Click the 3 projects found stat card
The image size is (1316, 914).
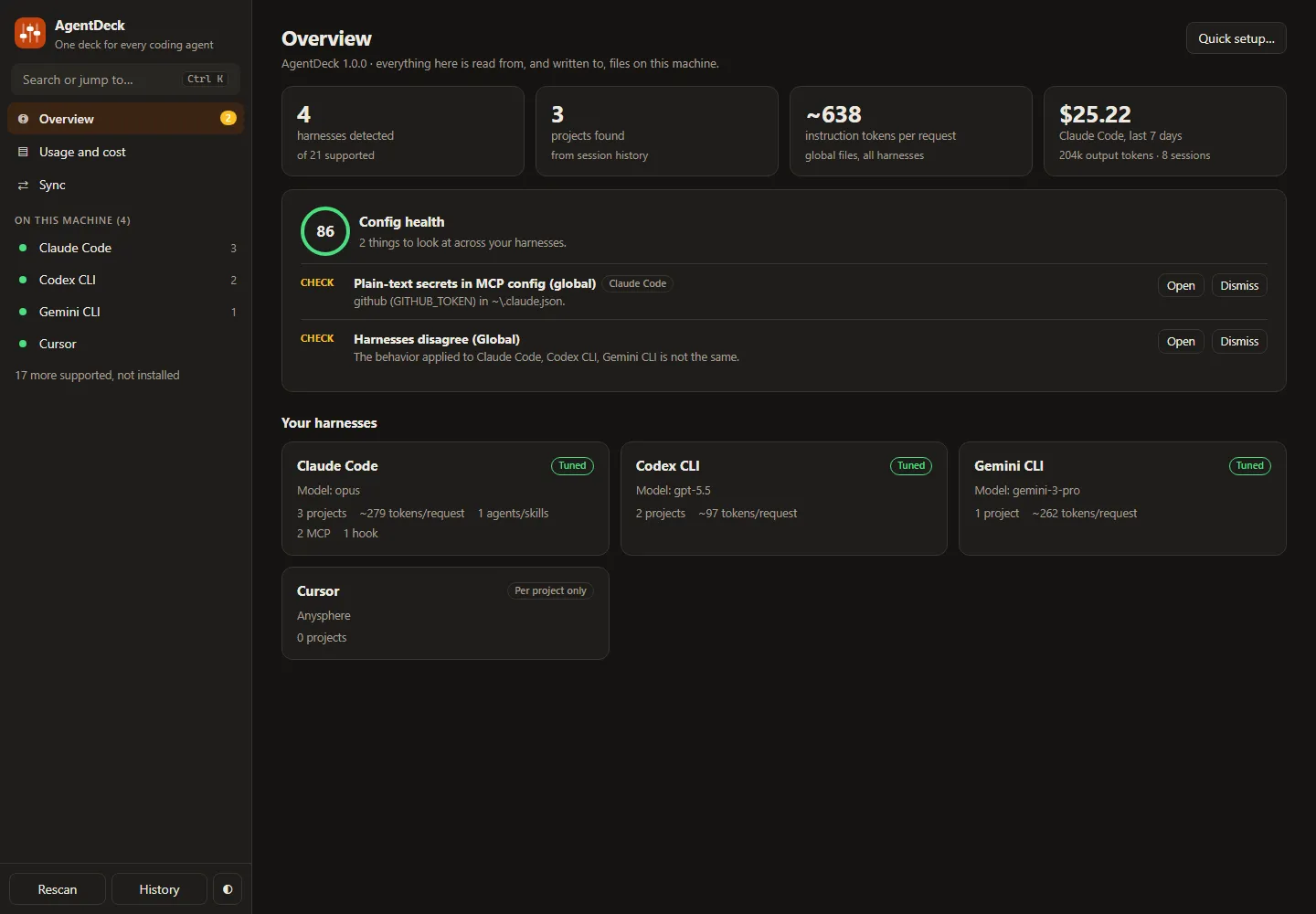(657, 131)
